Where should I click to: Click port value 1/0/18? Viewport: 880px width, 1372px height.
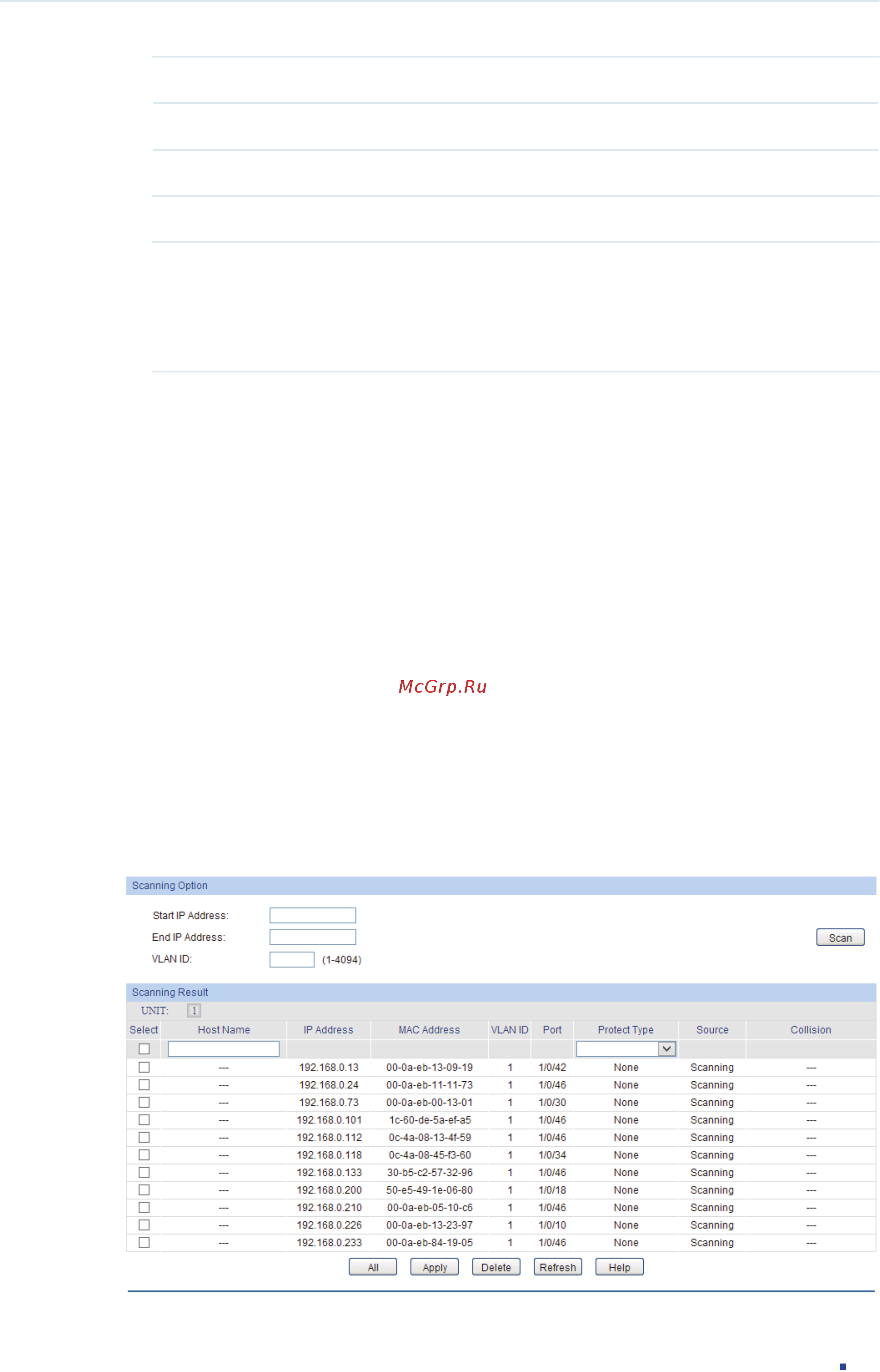(x=552, y=1190)
